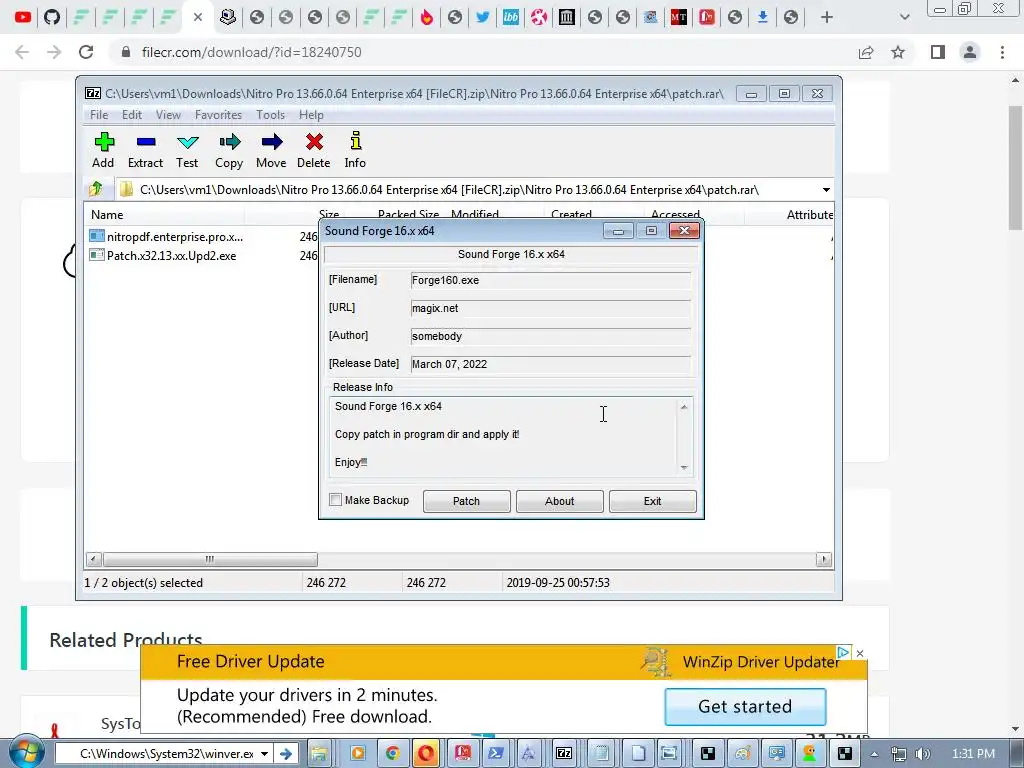Viewport: 1024px width, 768px height.
Task: Switch to the Twitter browser tab
Action: click(483, 17)
